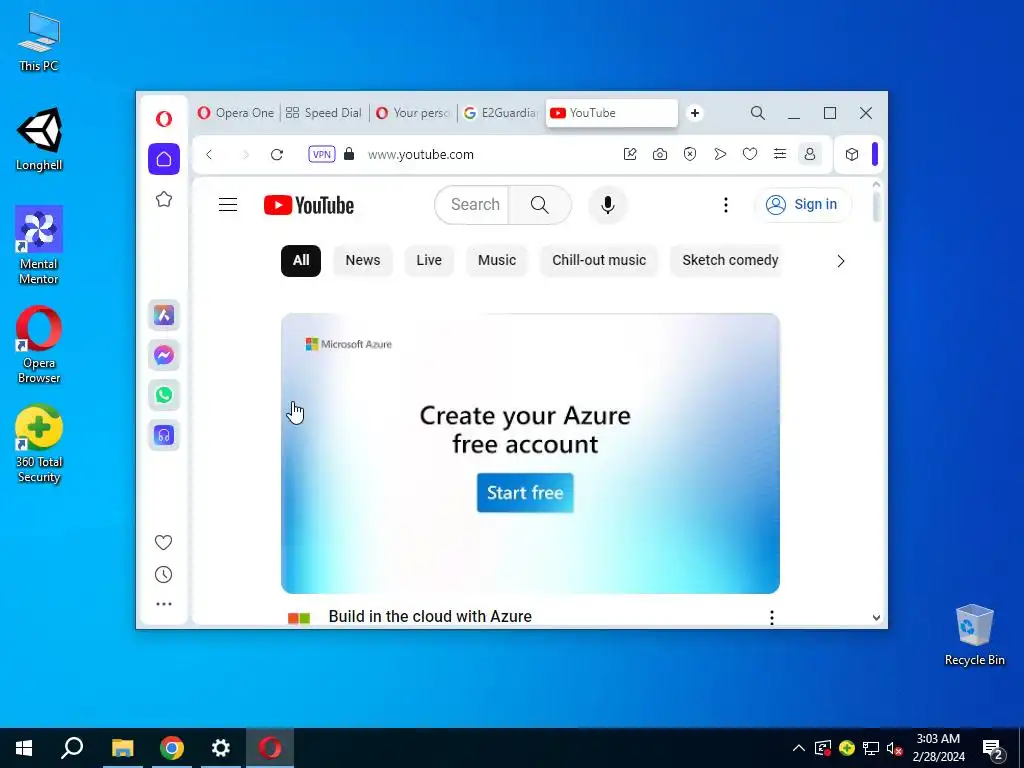Toggle the VPN badge in address bar

click(321, 154)
